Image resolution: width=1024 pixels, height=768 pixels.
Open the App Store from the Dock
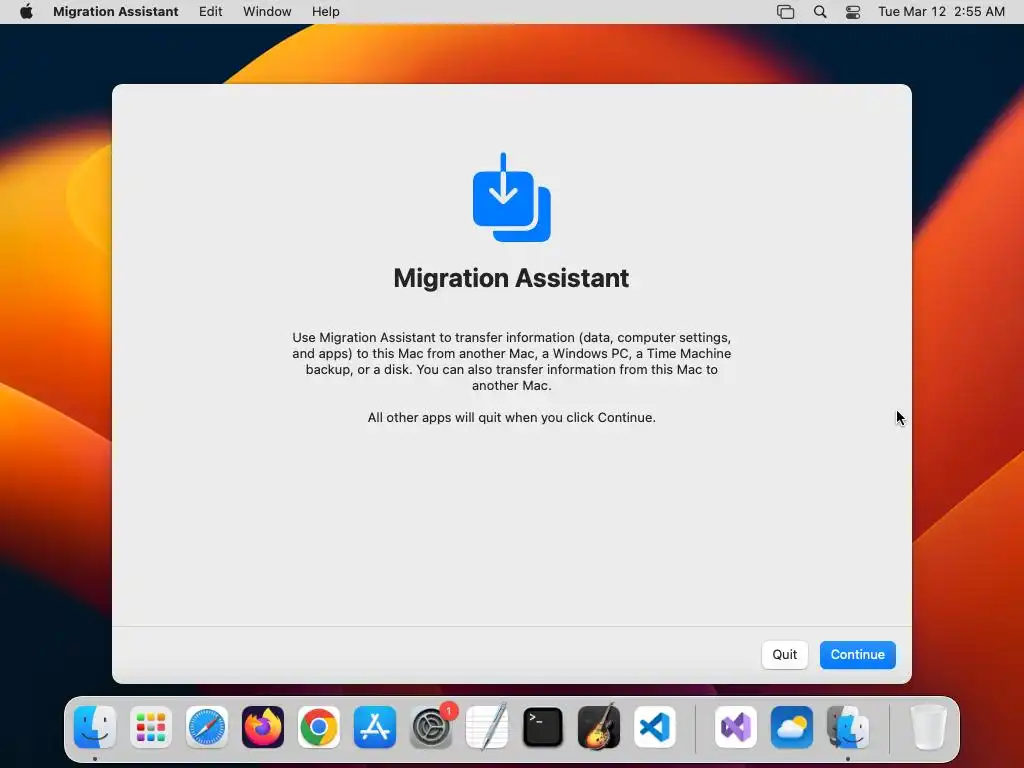[375, 727]
